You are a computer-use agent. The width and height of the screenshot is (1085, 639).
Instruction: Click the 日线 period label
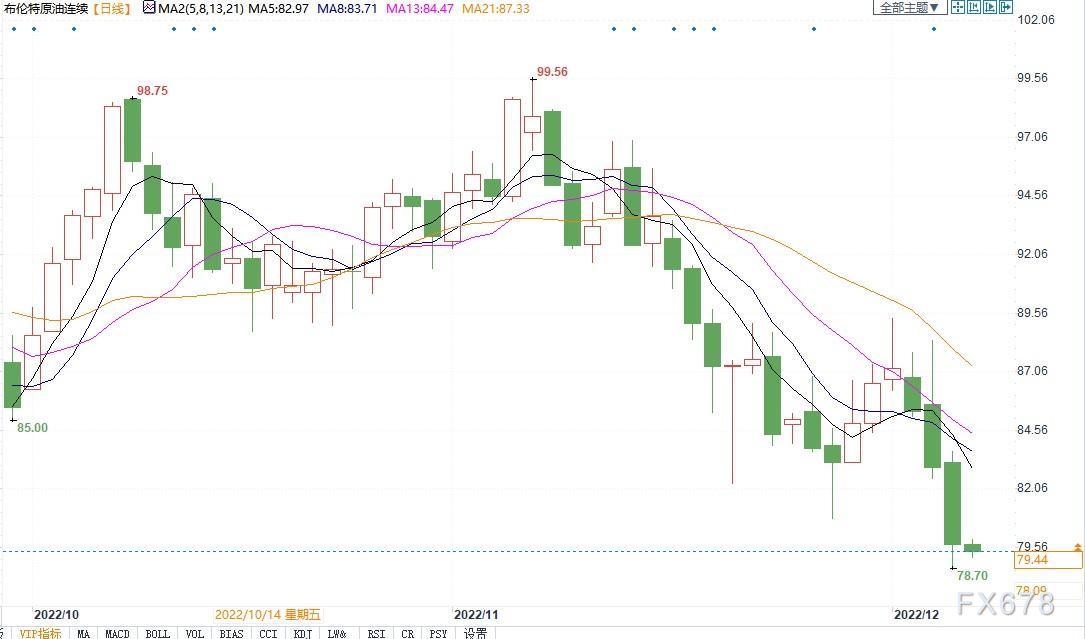(x=111, y=8)
